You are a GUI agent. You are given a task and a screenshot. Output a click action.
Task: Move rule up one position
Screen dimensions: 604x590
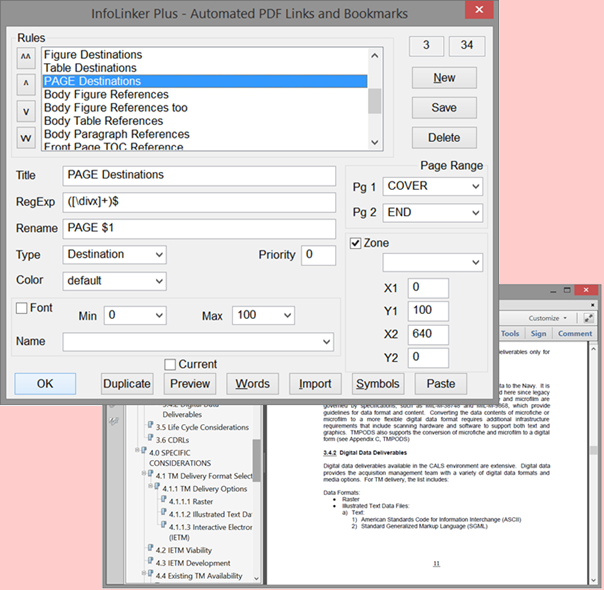pos(26,84)
